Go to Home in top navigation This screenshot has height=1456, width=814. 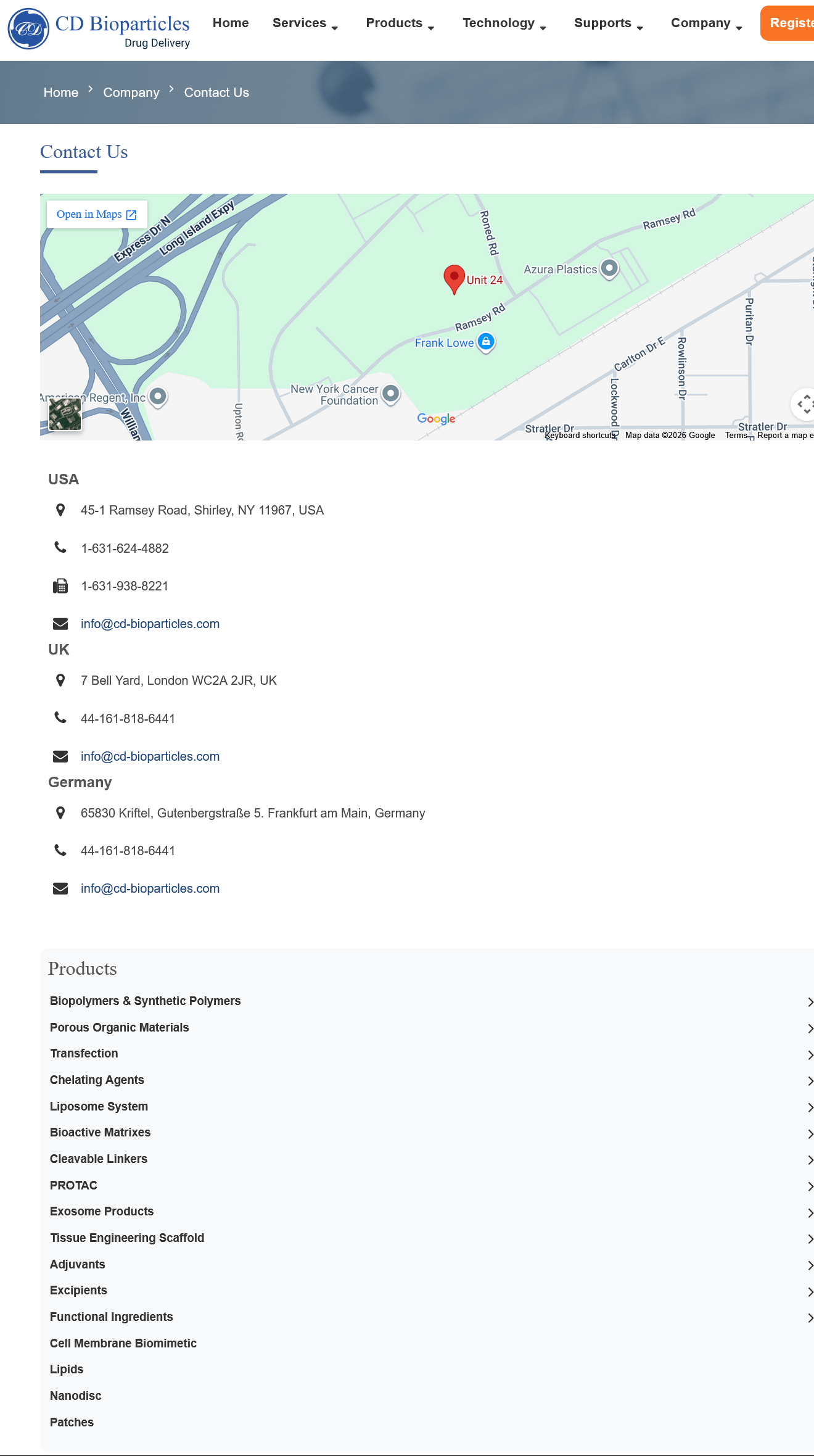(x=231, y=23)
